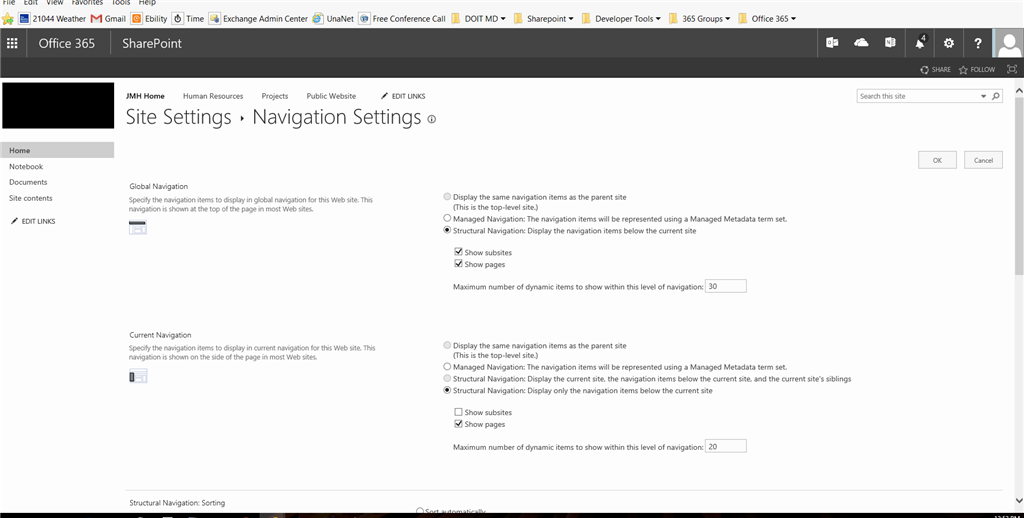1024x518 pixels.
Task: Open the Help question mark icon
Action: click(x=978, y=43)
